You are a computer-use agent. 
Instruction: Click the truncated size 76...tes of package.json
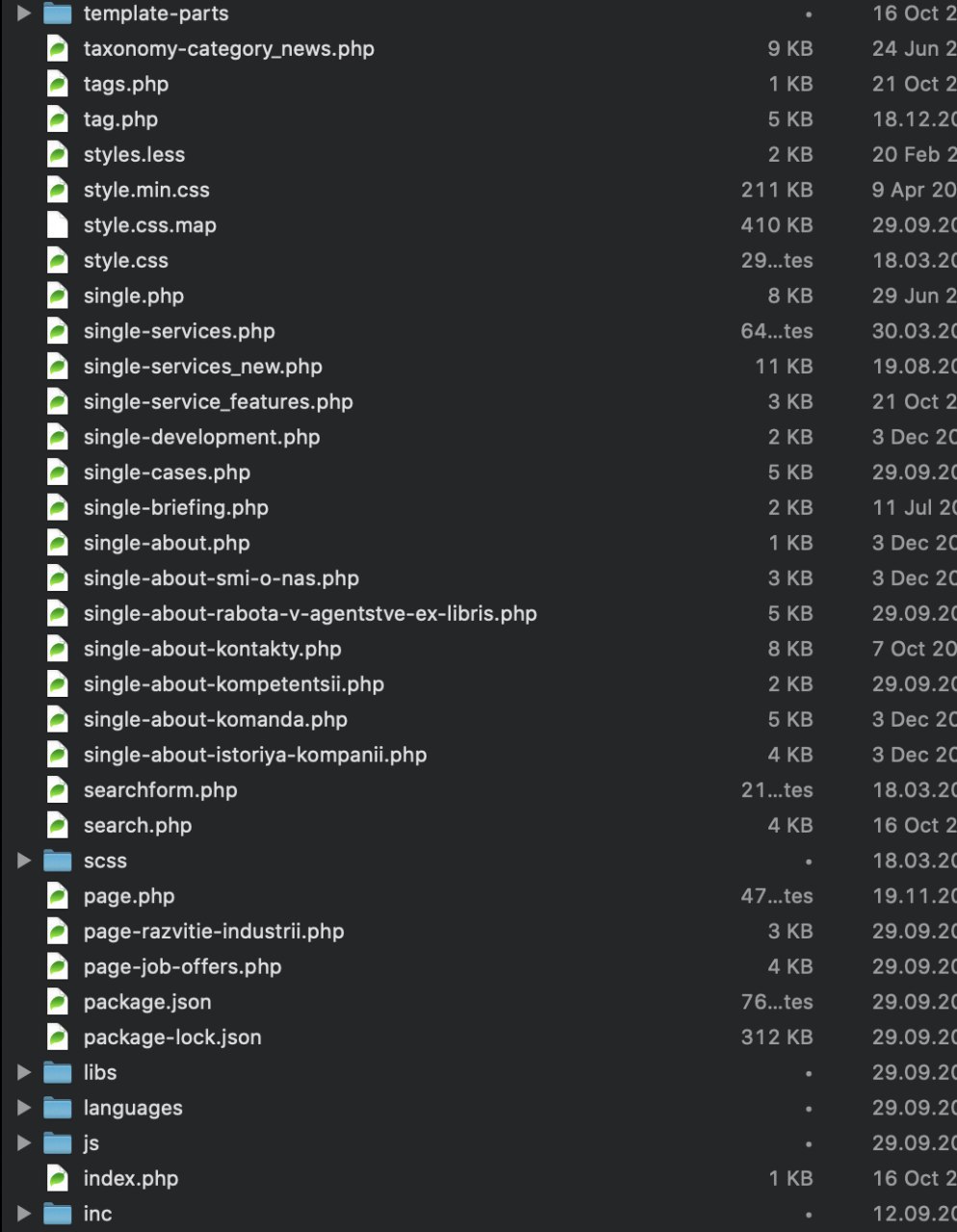click(x=777, y=1002)
